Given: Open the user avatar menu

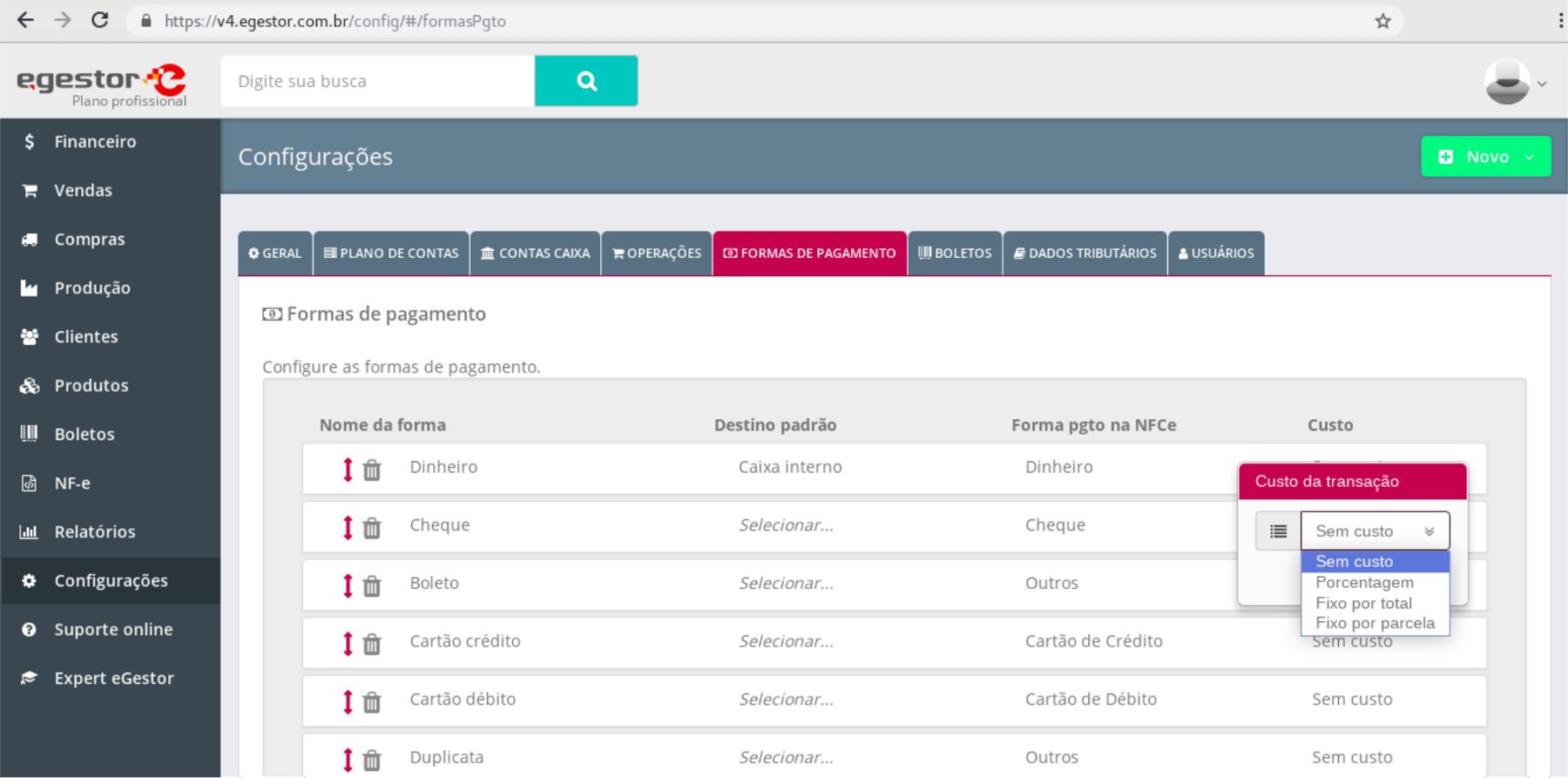Looking at the screenshot, I should (x=1516, y=82).
